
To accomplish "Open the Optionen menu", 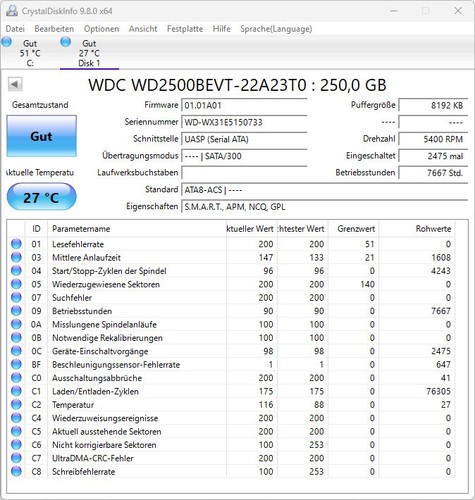I will (x=101, y=29).
